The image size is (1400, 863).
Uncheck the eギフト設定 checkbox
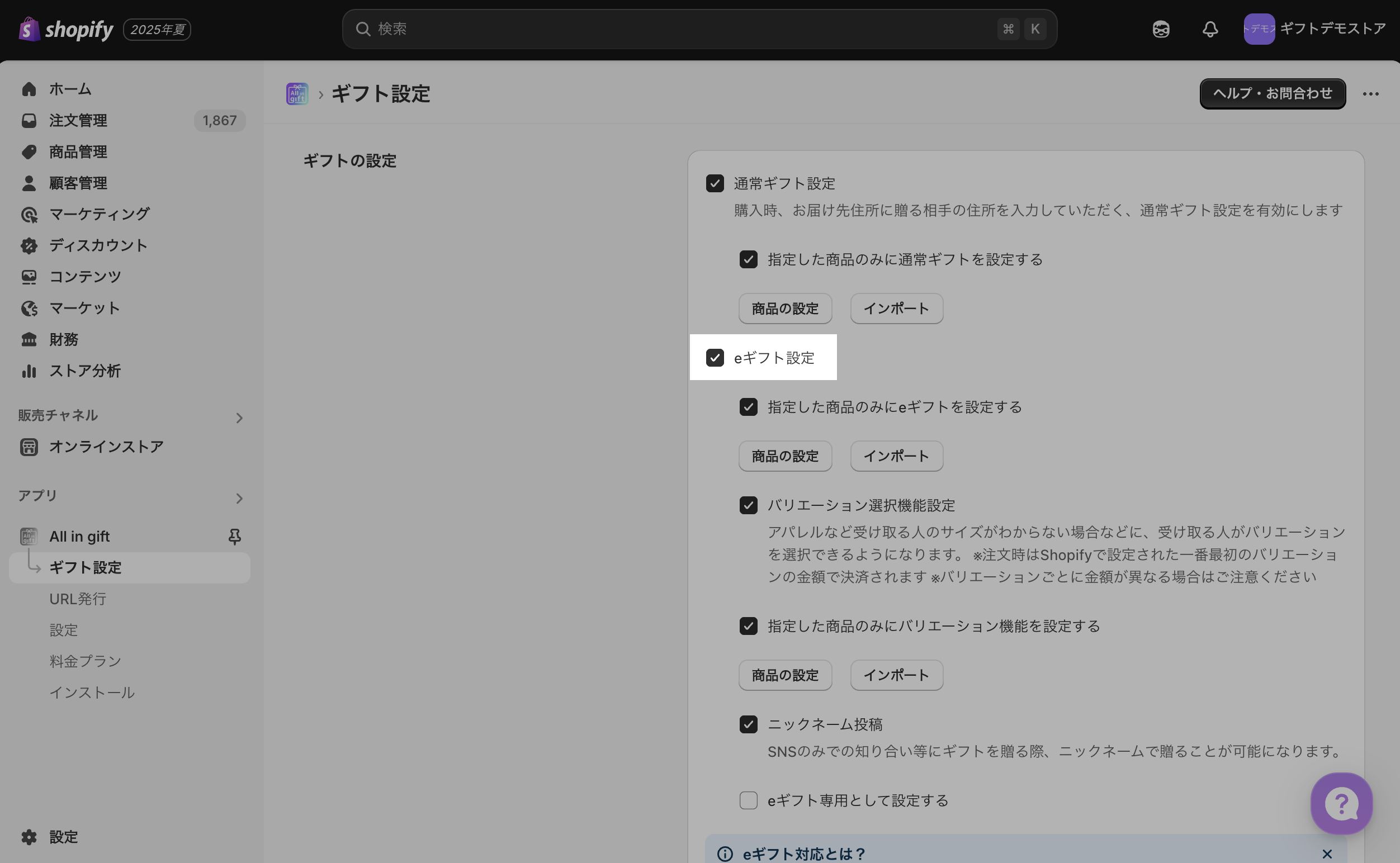pos(715,358)
